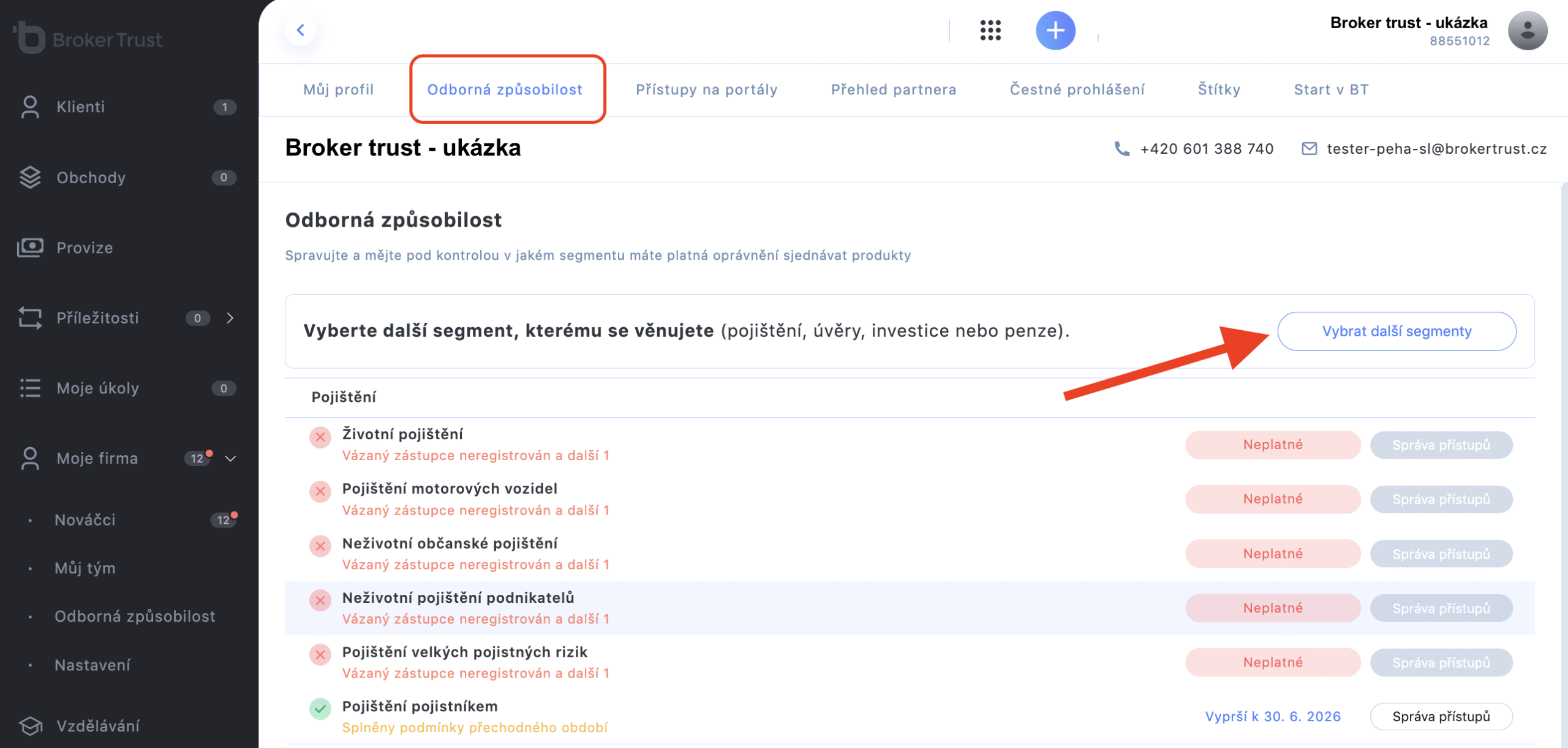Screen dimensions: 1568x748
Task: Click the Klienti person icon in sidebar
Action: (29, 107)
